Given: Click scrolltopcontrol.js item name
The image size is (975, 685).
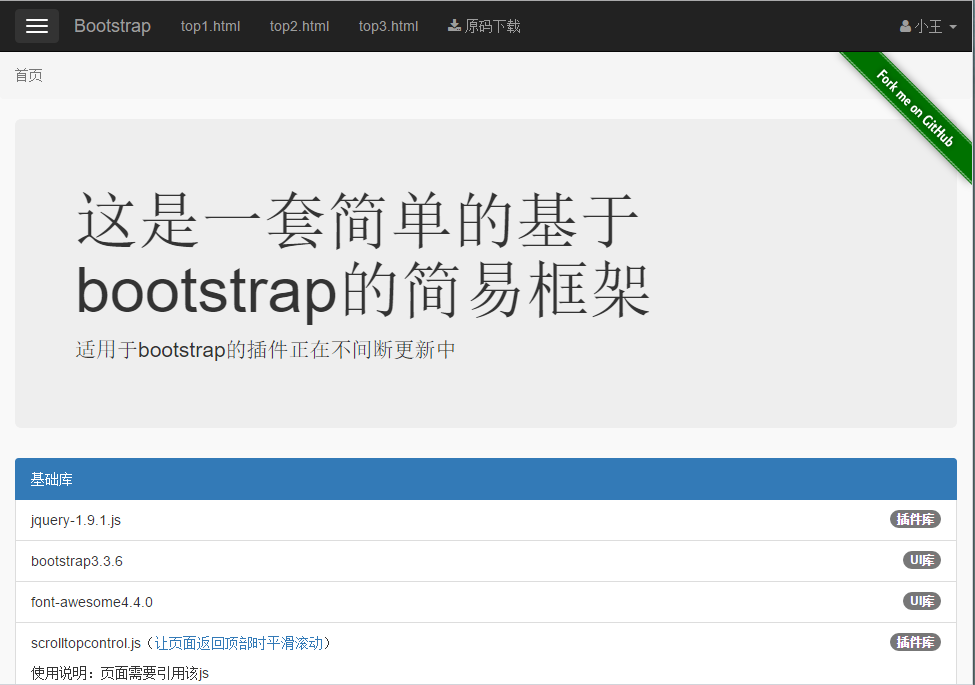Looking at the screenshot, I should click(86, 643).
